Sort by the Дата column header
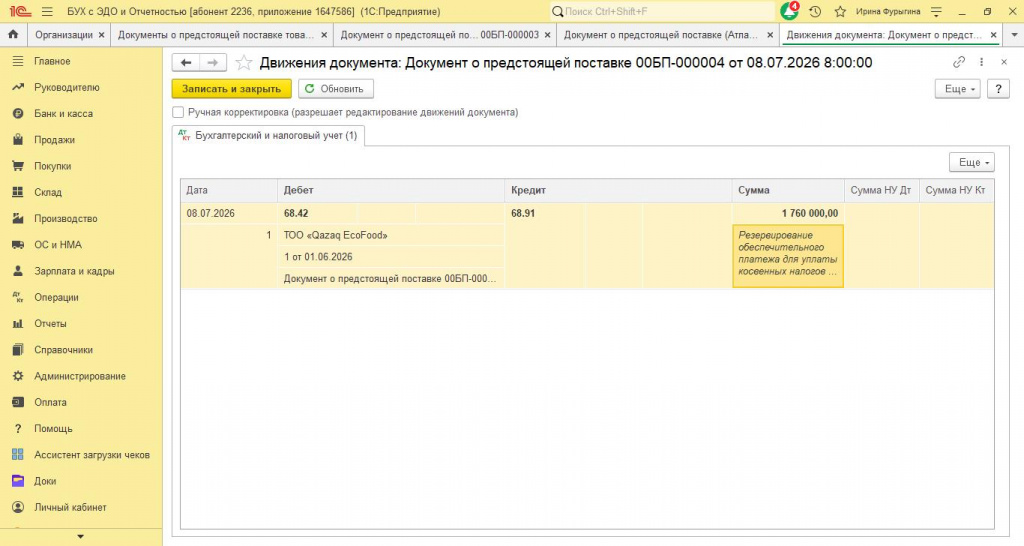Viewport: 1024px width, 546px height. pos(229,190)
